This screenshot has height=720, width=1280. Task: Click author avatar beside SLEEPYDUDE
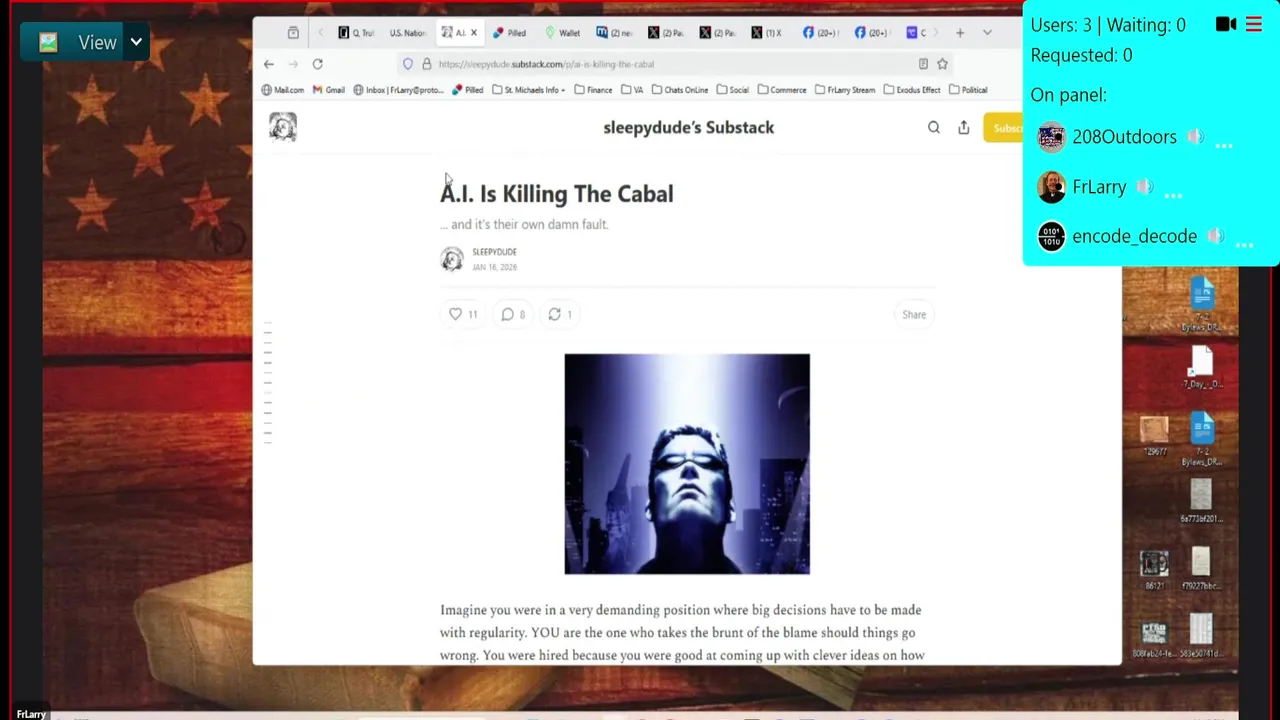pyautogui.click(x=452, y=259)
